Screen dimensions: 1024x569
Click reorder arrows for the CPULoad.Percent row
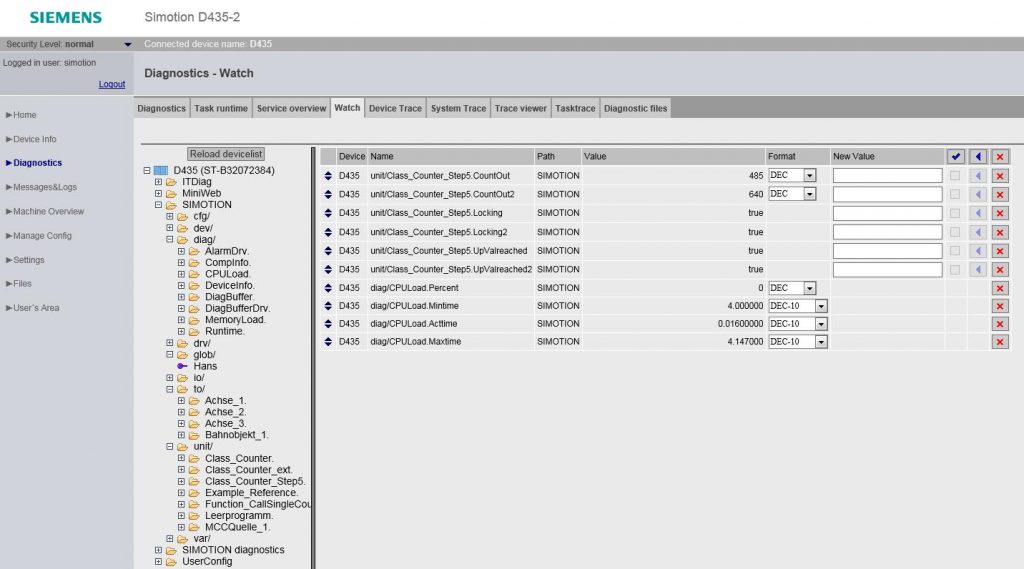coord(327,288)
